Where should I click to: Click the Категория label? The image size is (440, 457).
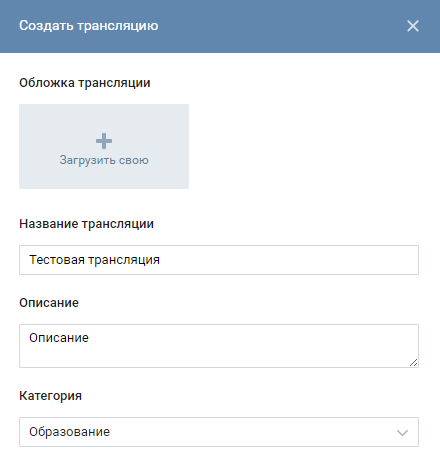point(50,396)
